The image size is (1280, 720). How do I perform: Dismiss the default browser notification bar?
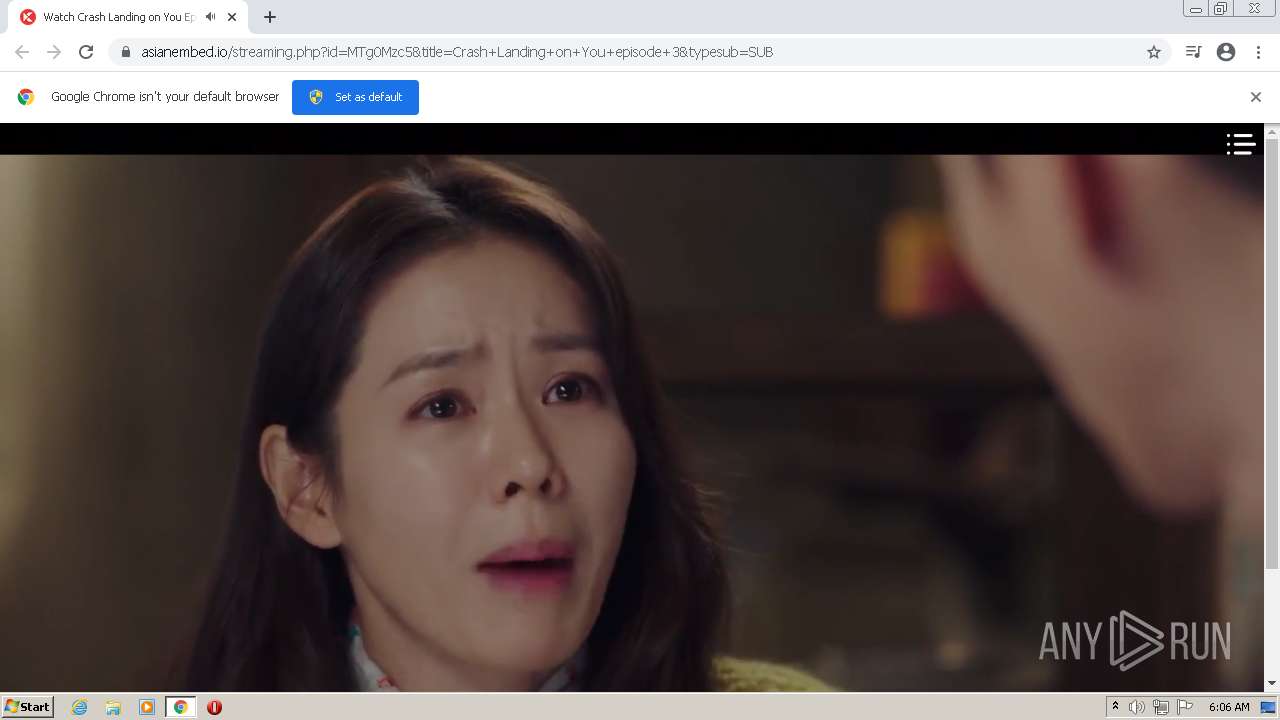(1256, 97)
